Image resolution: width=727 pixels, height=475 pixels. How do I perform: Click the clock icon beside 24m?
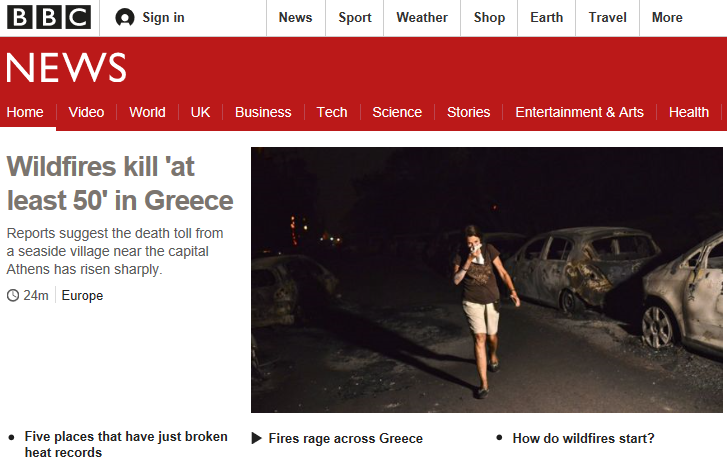tap(13, 296)
